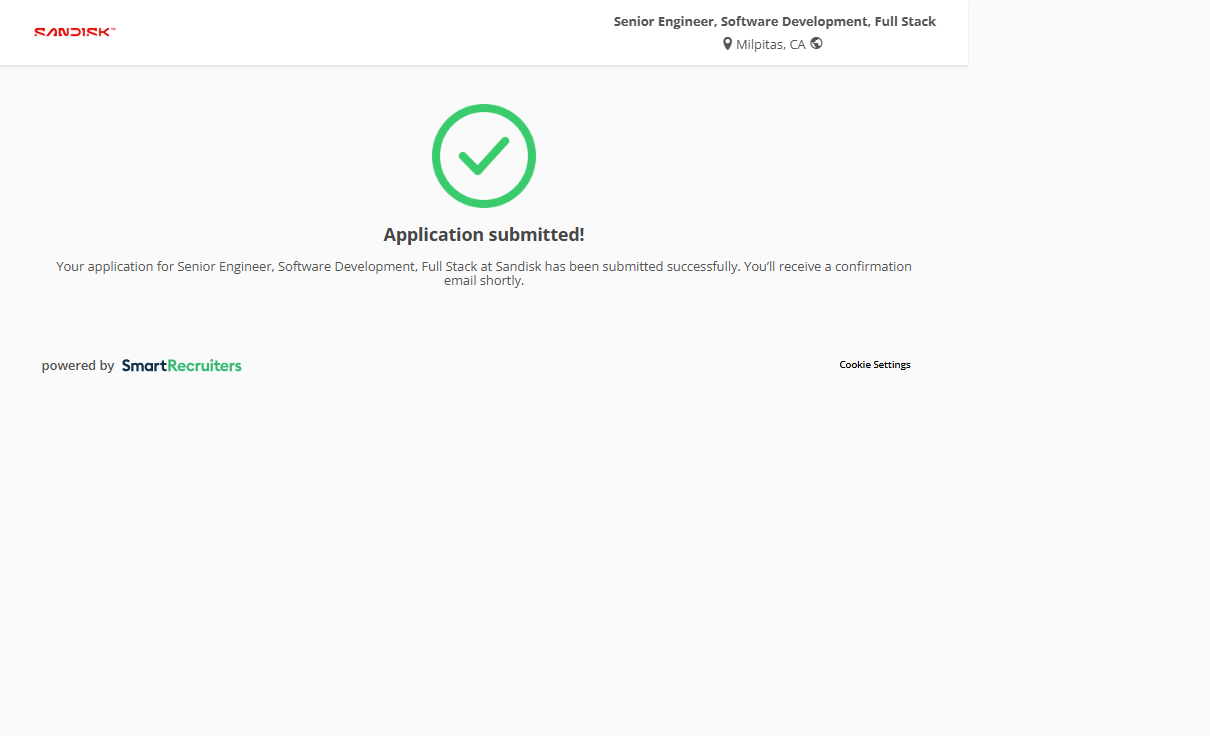Click the word 'Sandisk' in the confirmation message
The image size is (1210, 736).
518,267
